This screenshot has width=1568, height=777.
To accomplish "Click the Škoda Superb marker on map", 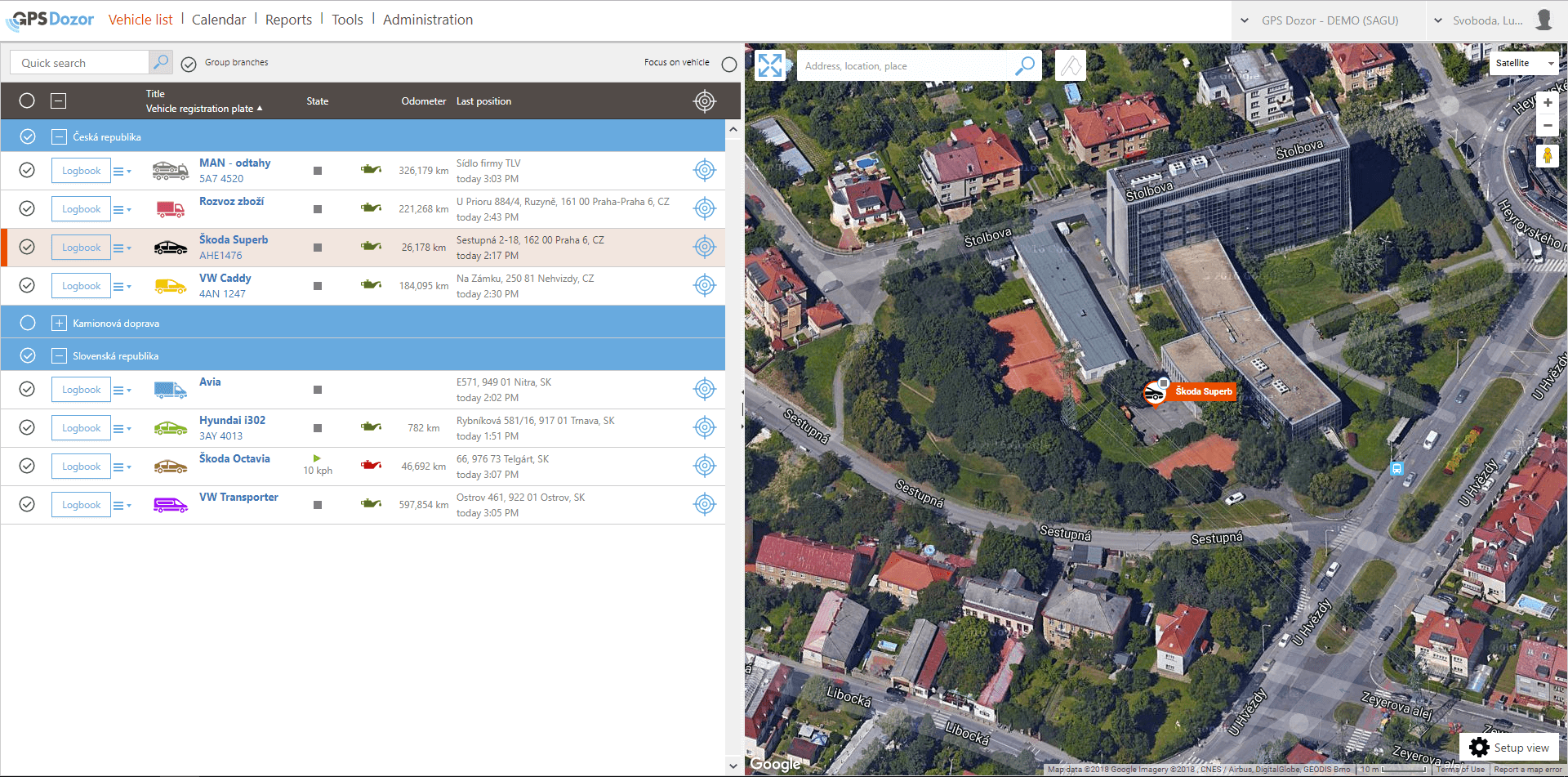I will click(1155, 393).
